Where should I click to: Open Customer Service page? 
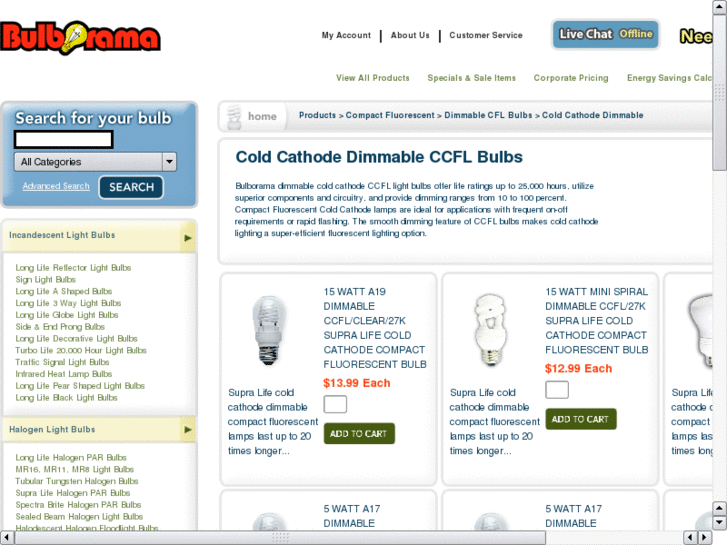[486, 35]
